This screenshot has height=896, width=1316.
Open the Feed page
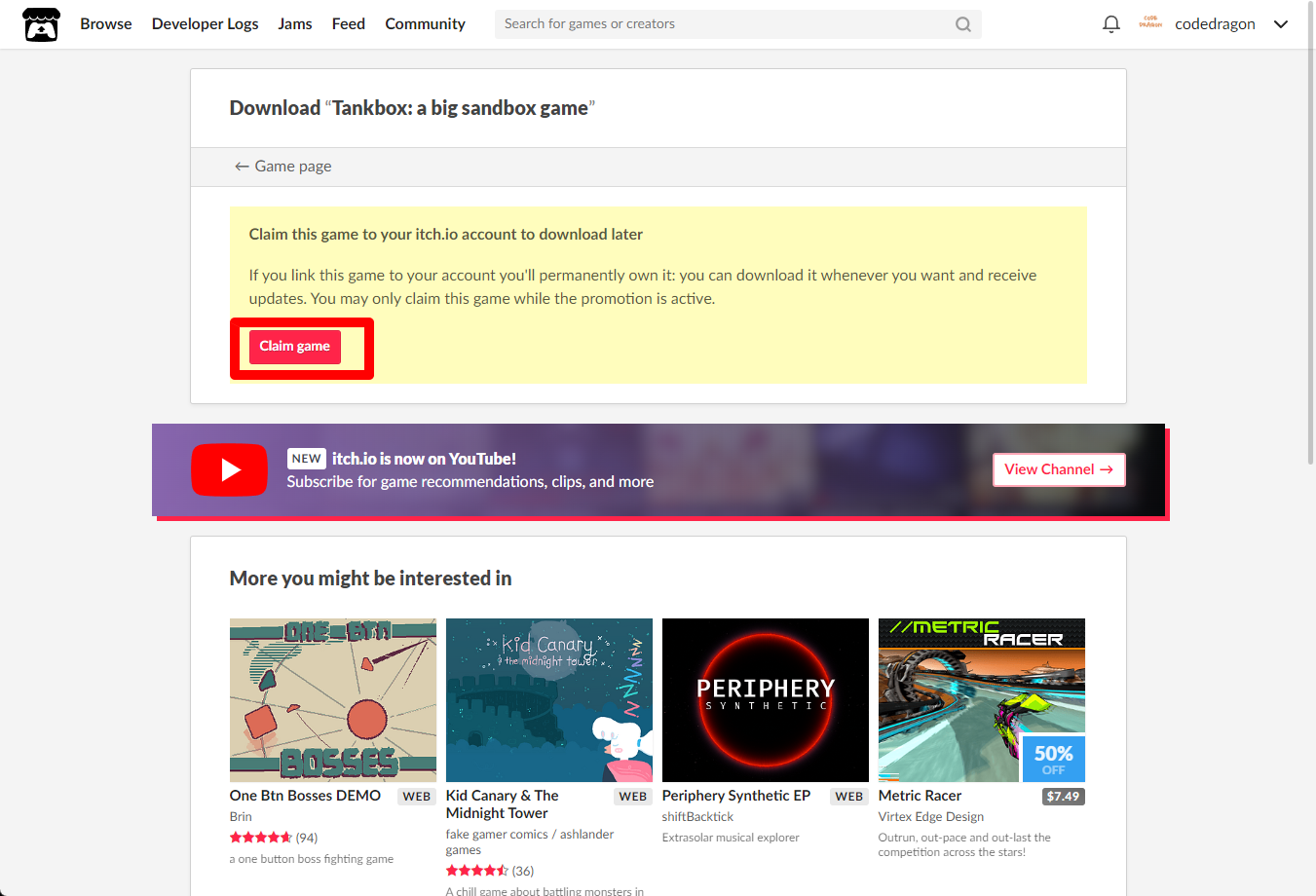(x=349, y=23)
